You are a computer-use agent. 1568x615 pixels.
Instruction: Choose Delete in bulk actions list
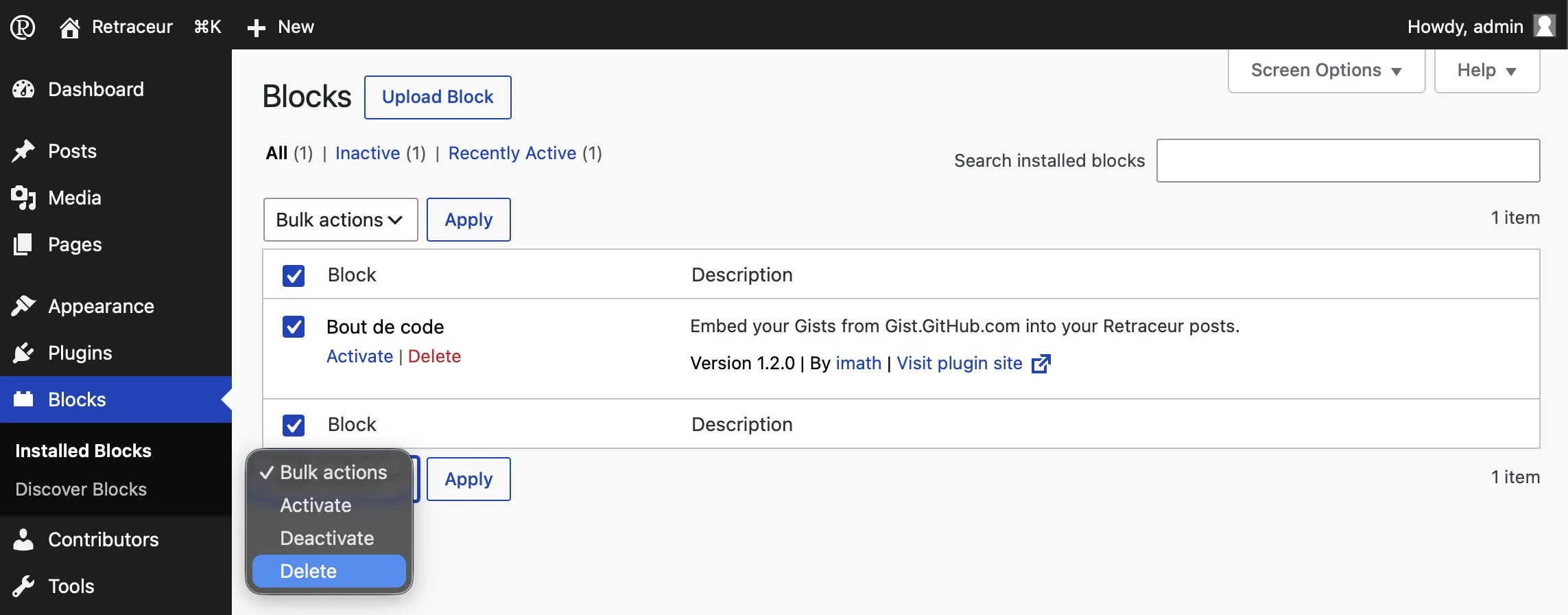[x=329, y=571]
